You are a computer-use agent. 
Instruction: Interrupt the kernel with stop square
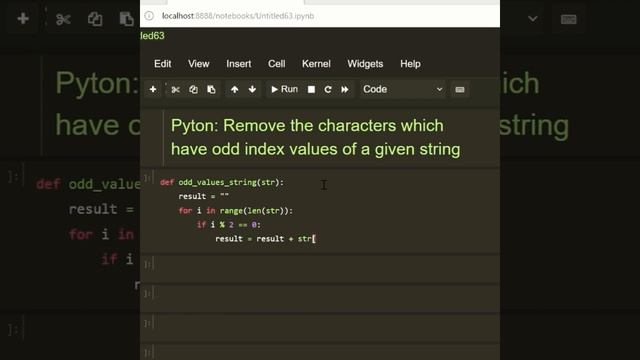pos(311,89)
